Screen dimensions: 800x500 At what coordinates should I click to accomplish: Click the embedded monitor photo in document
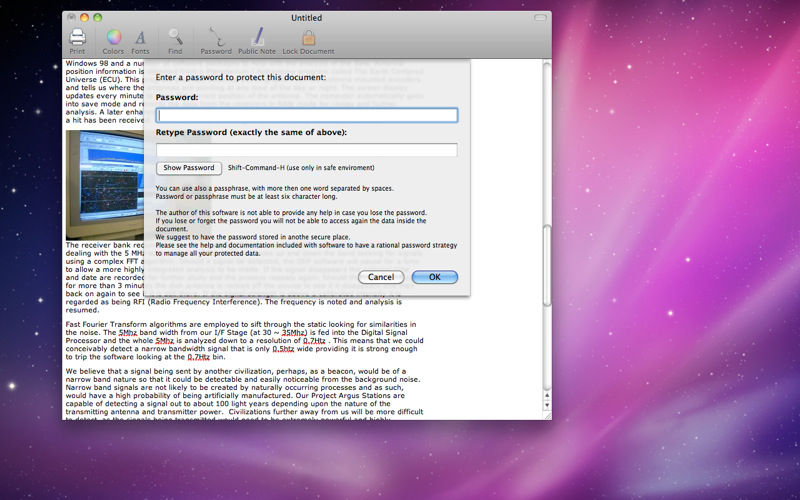[x=105, y=185]
